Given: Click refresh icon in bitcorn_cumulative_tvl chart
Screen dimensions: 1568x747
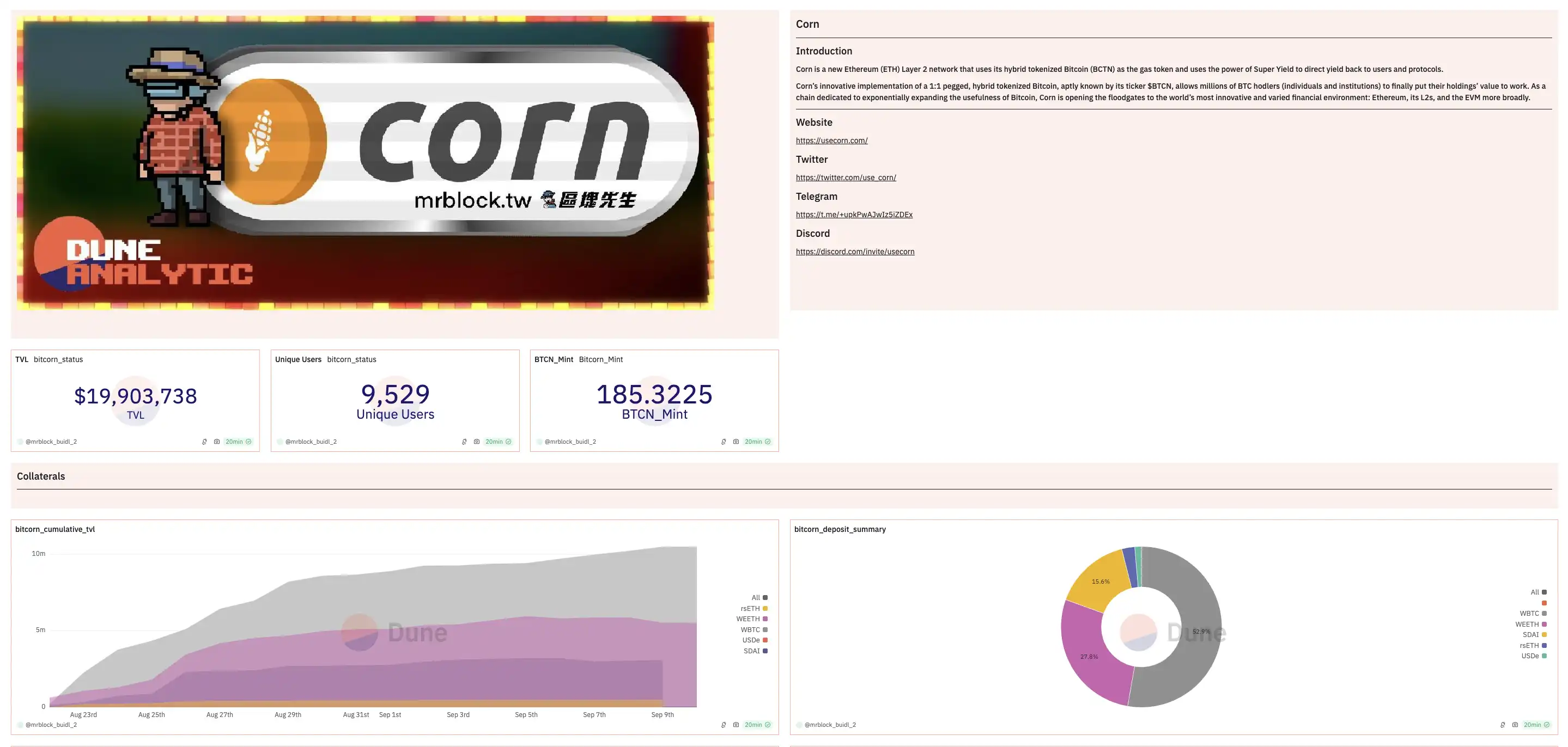Looking at the screenshot, I should click(724, 725).
